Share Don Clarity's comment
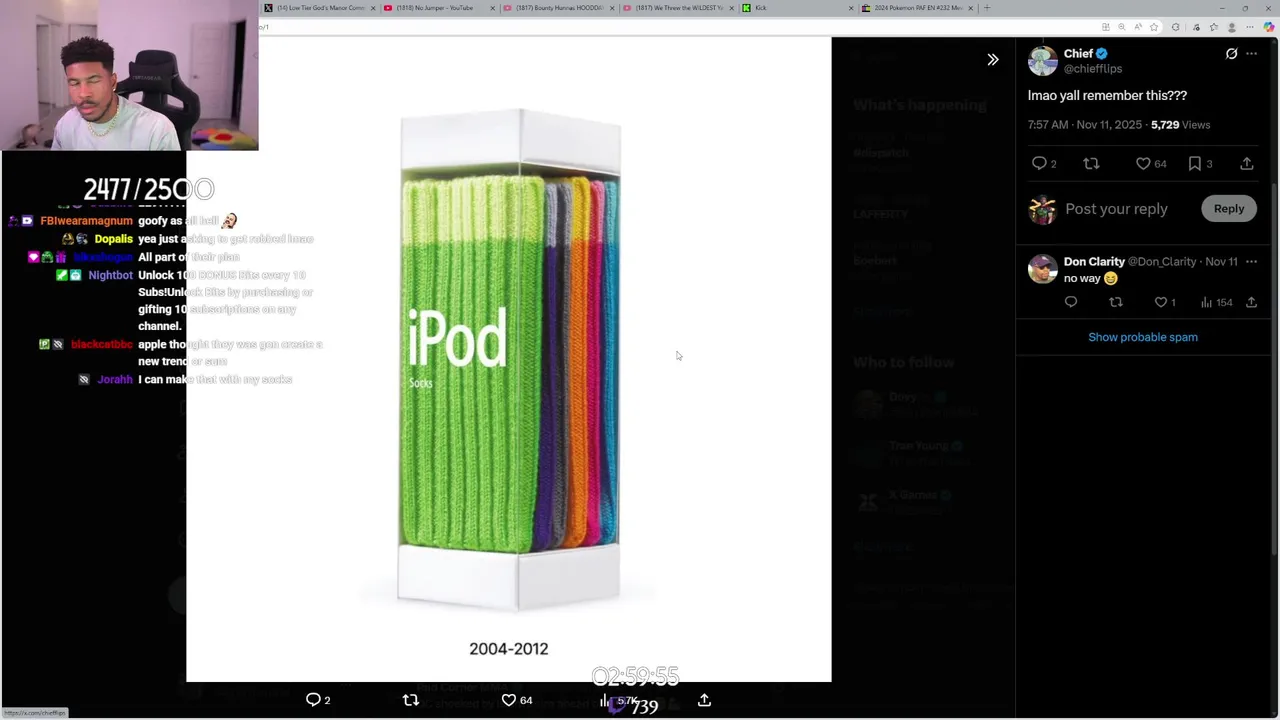Screen dimensions: 1280x720 pos(1251,302)
